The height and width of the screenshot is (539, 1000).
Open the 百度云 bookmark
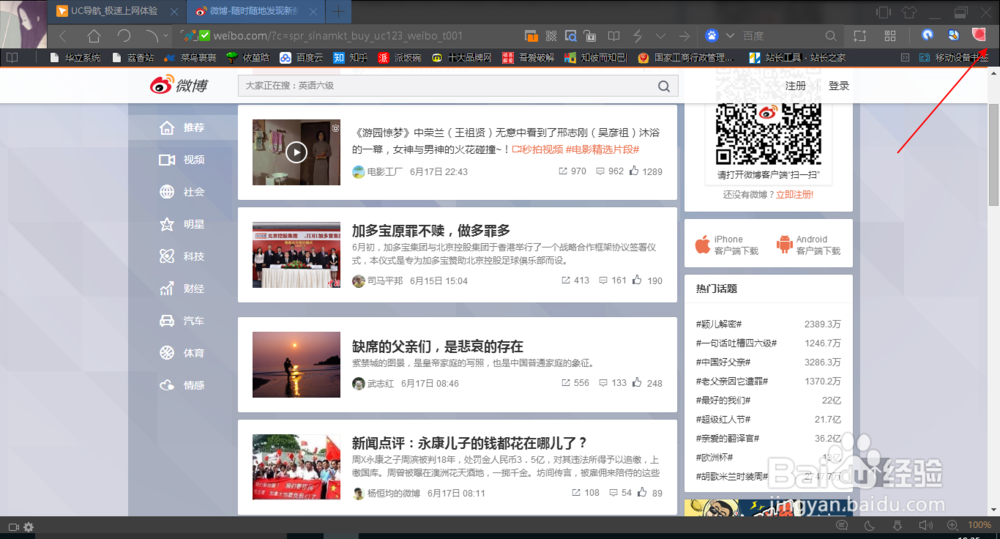click(x=301, y=58)
